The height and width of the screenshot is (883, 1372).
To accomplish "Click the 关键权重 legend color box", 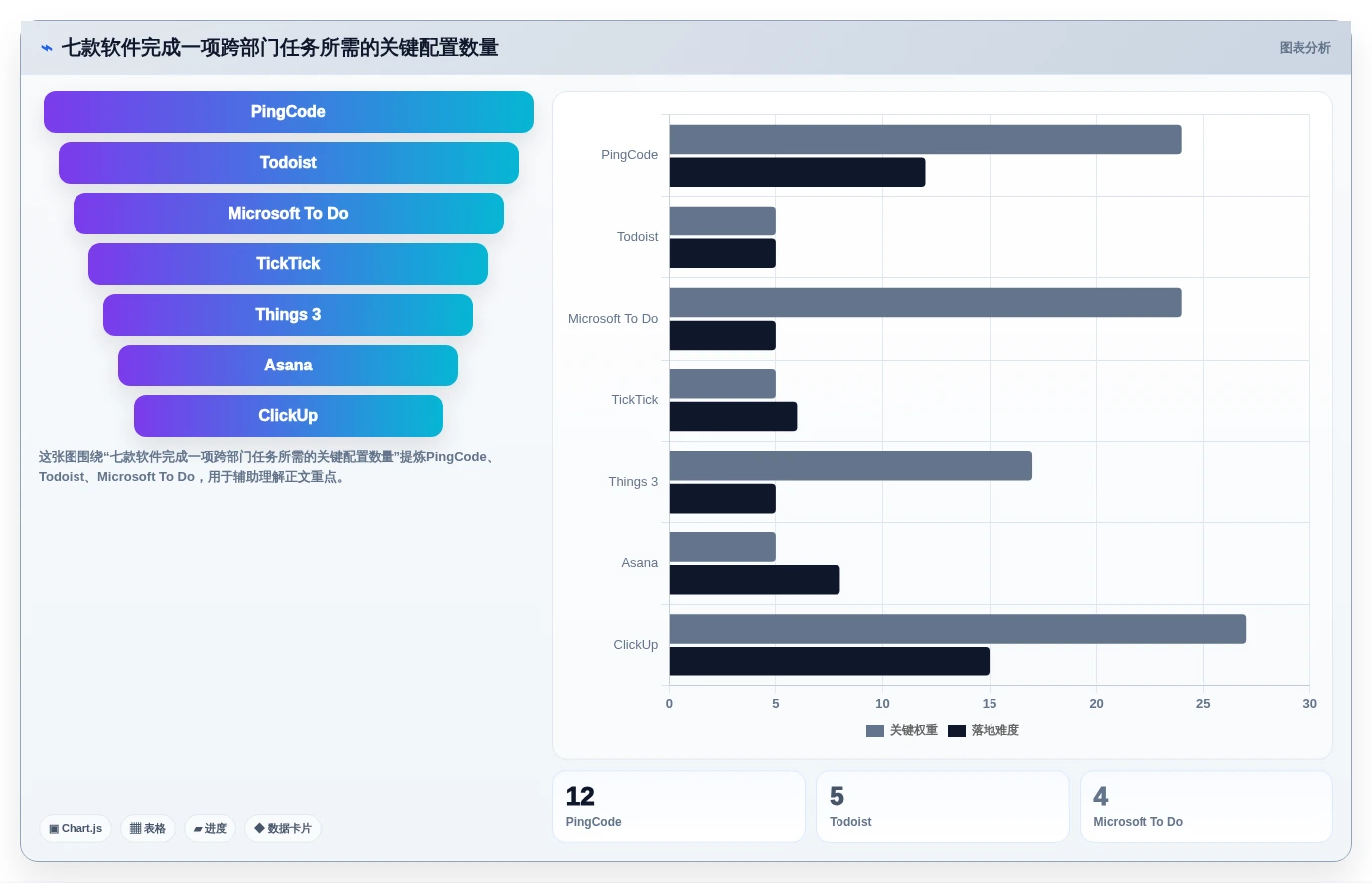I will [x=875, y=731].
